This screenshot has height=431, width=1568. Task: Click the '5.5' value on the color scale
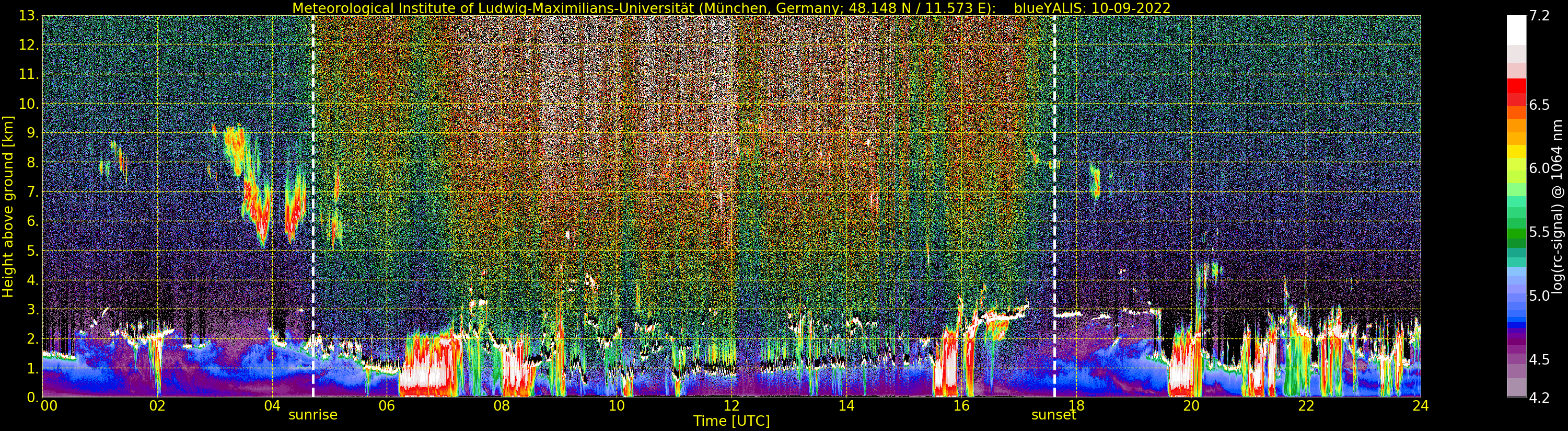pyautogui.click(x=1539, y=232)
